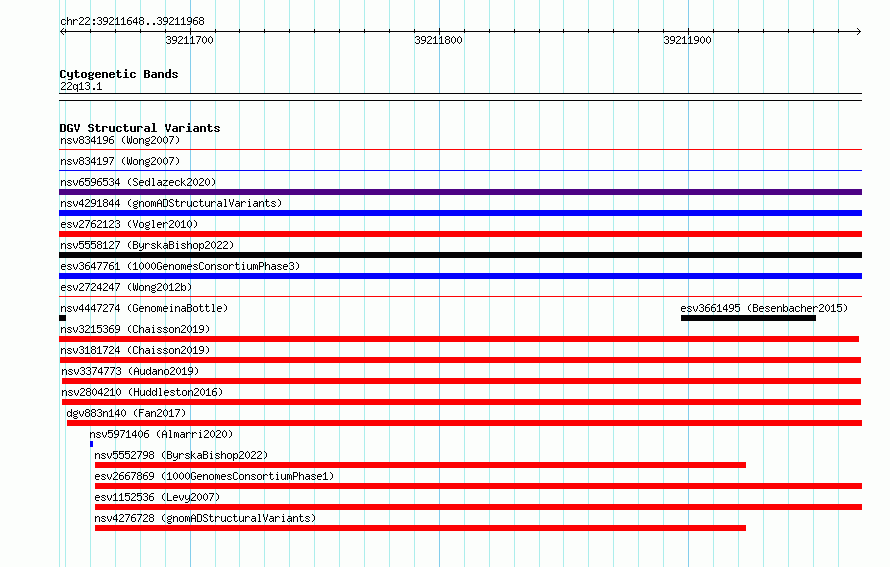Click the red nsv3215369 variant bar
Viewport: 890px width, 567px height.
pos(459,339)
